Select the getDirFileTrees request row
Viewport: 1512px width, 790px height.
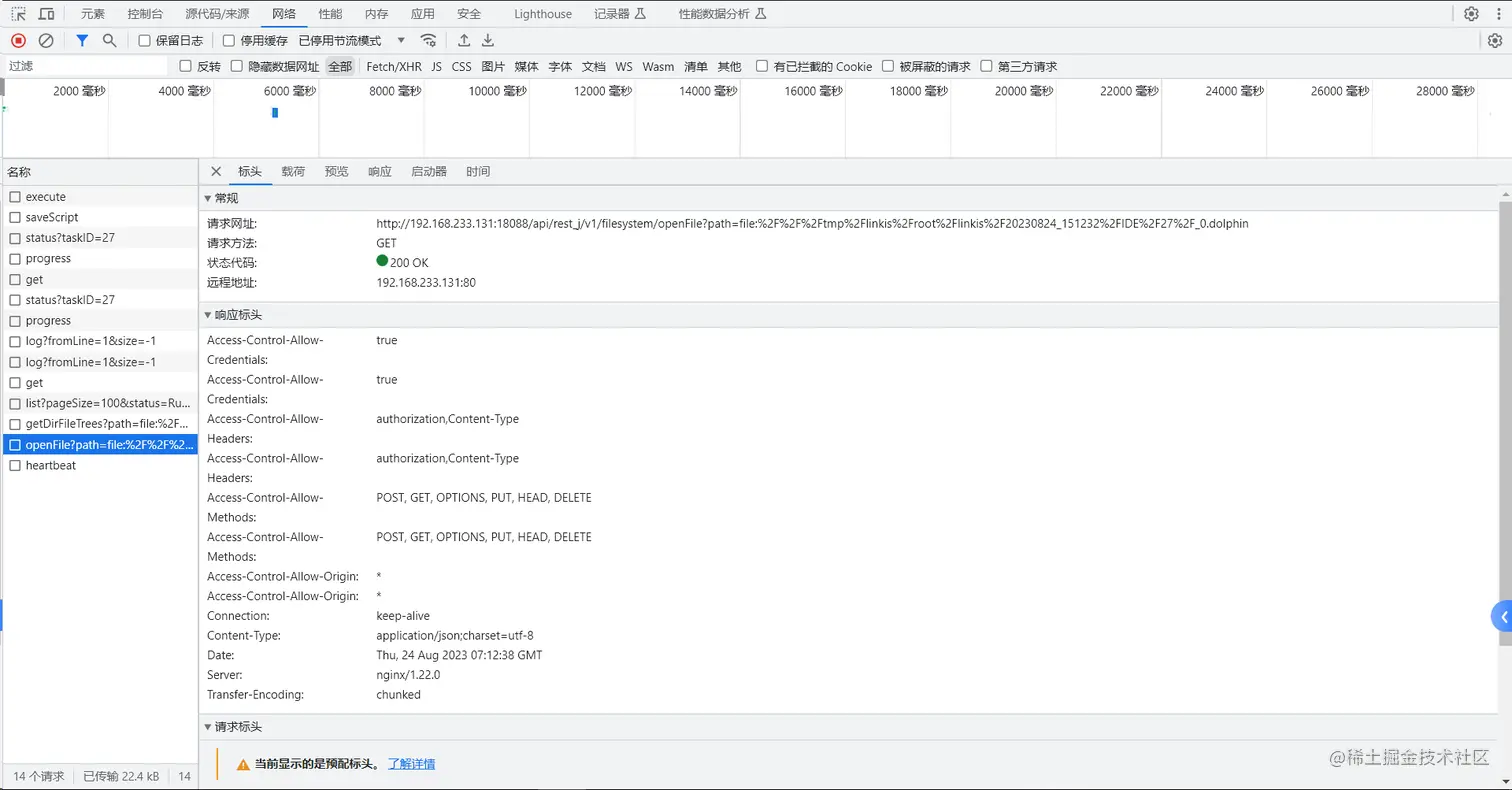pyautogui.click(x=99, y=424)
